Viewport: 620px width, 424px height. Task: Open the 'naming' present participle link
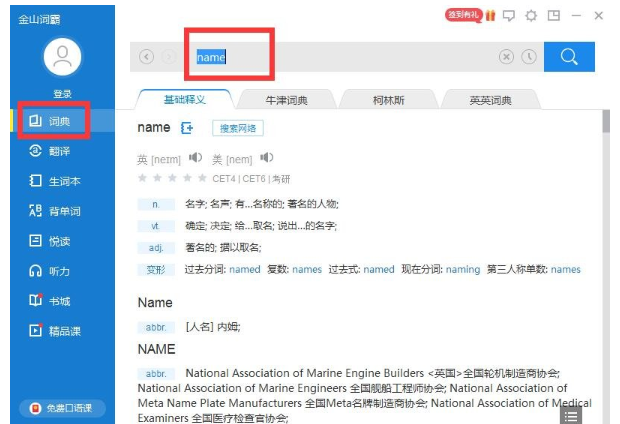tap(463, 269)
